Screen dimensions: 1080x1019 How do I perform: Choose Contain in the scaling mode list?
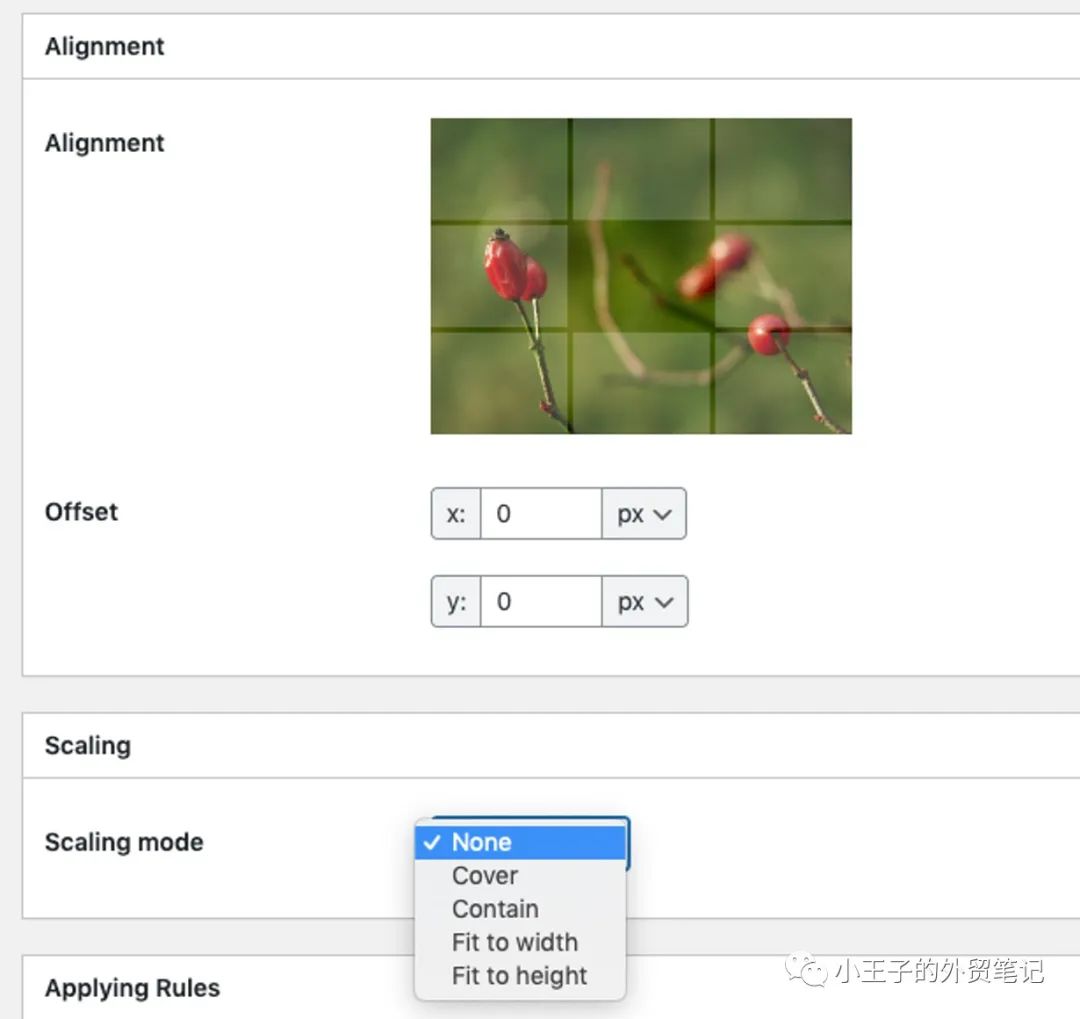(x=520, y=909)
